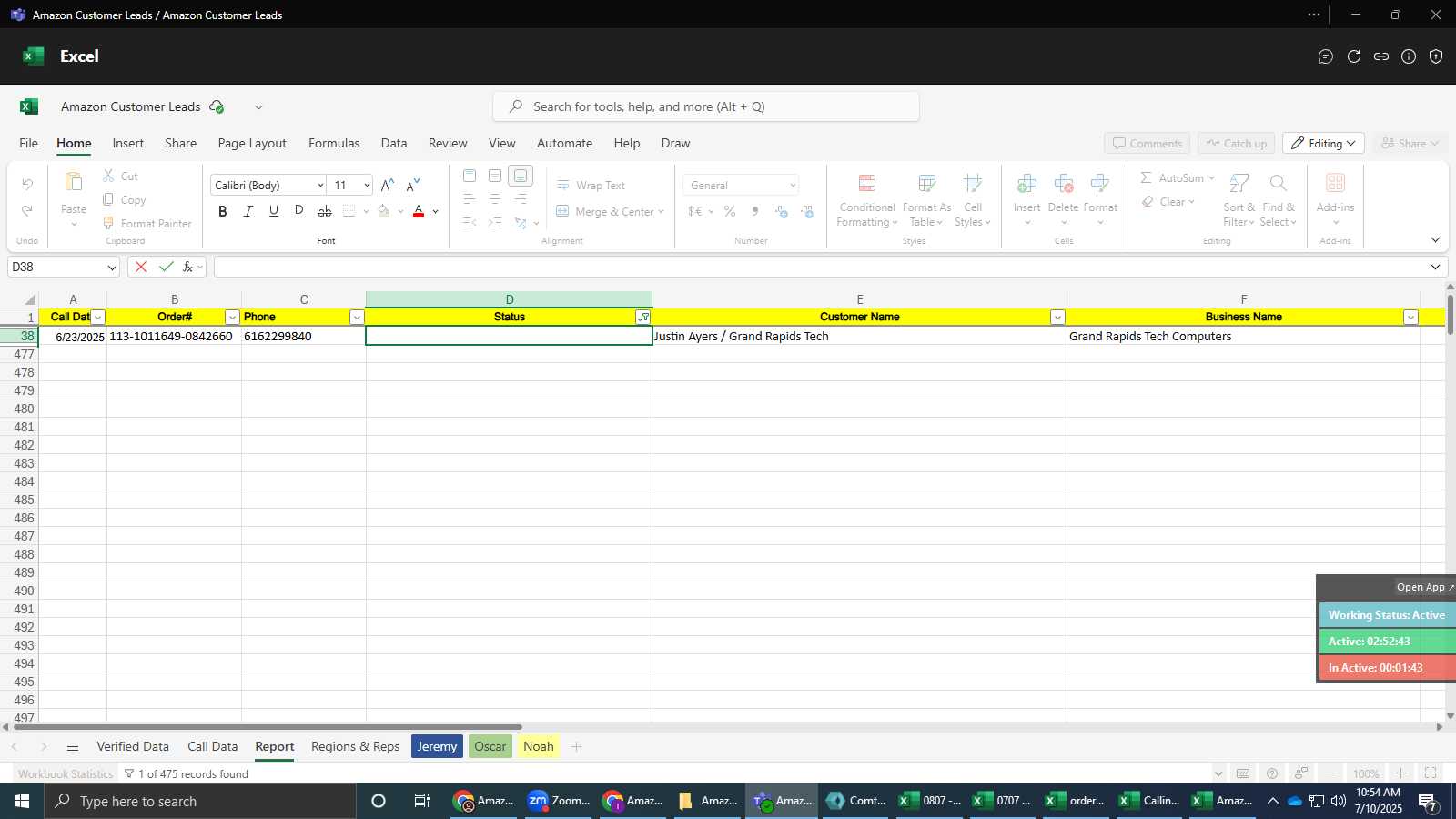Click the Cut scissors icon

108,176
